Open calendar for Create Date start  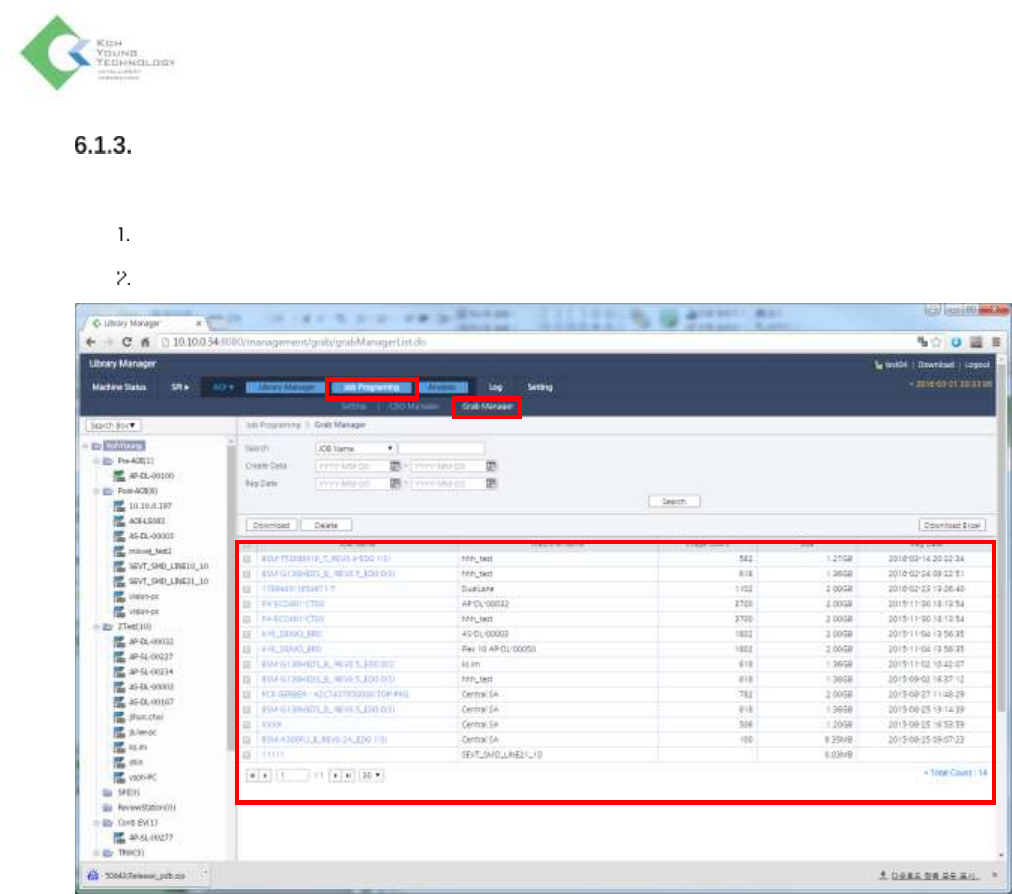[x=395, y=466]
